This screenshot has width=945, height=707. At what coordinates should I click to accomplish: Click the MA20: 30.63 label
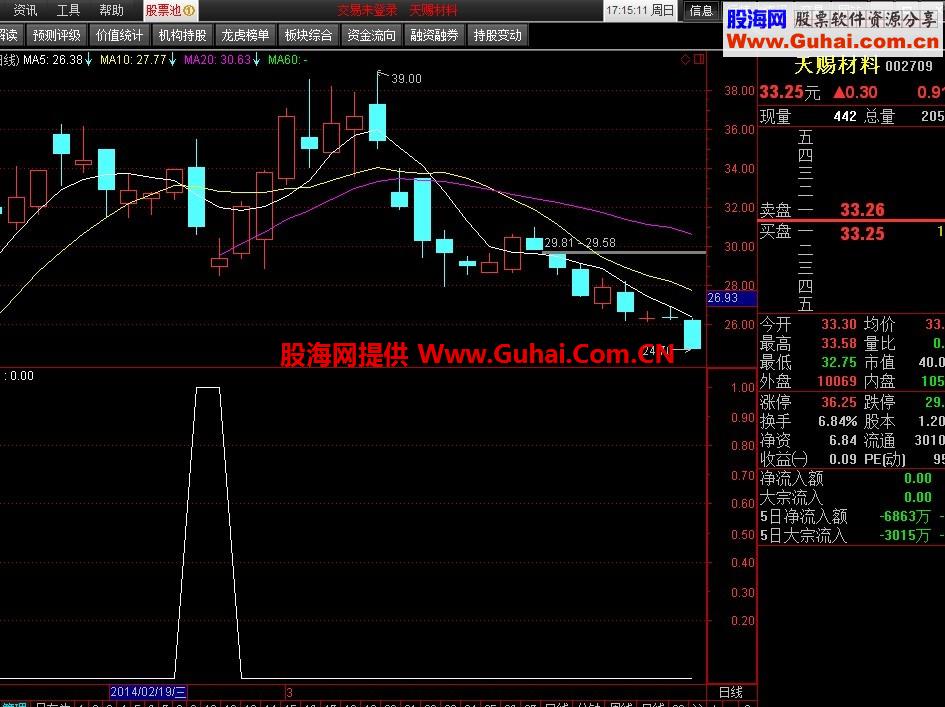point(217,59)
